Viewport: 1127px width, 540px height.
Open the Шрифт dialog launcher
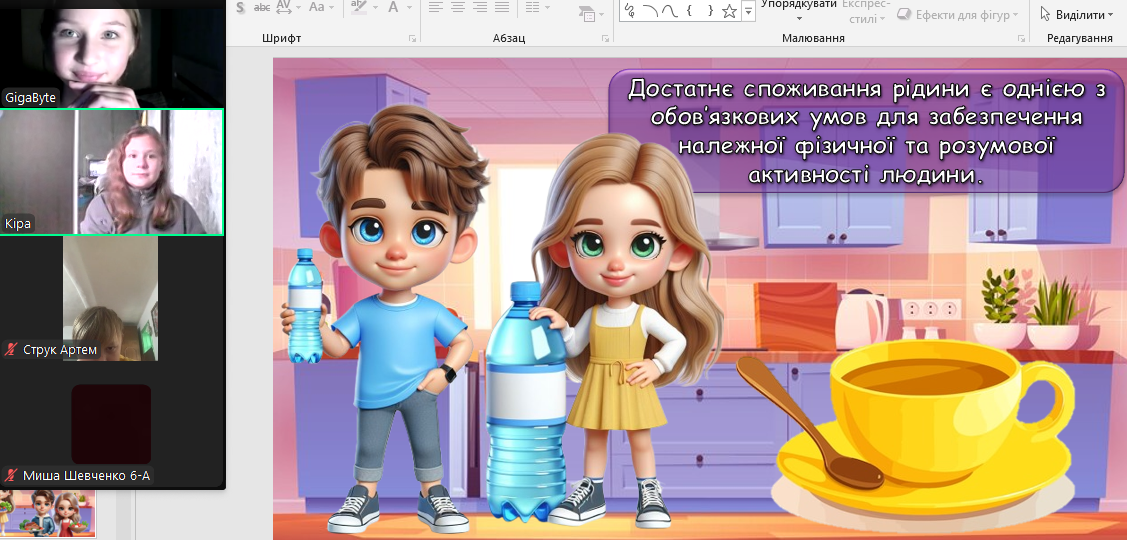coord(412,38)
